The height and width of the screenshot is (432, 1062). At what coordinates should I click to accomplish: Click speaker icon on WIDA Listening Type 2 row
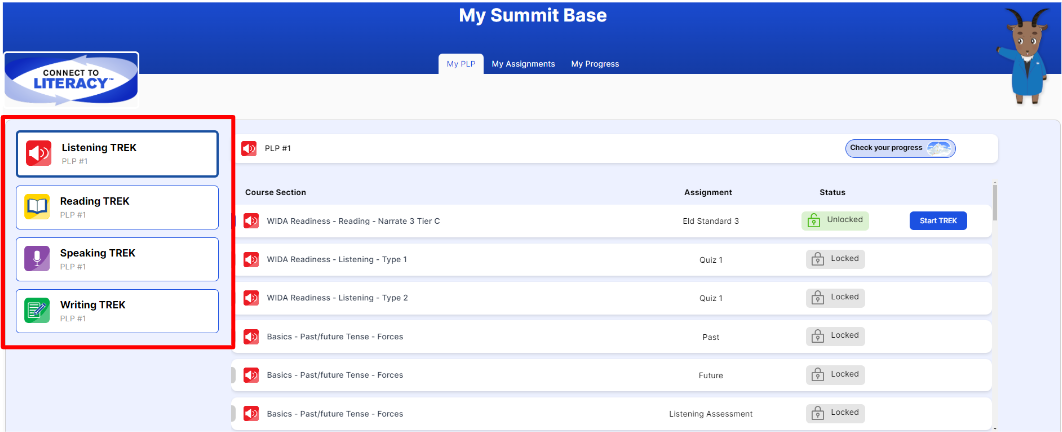coord(251,298)
